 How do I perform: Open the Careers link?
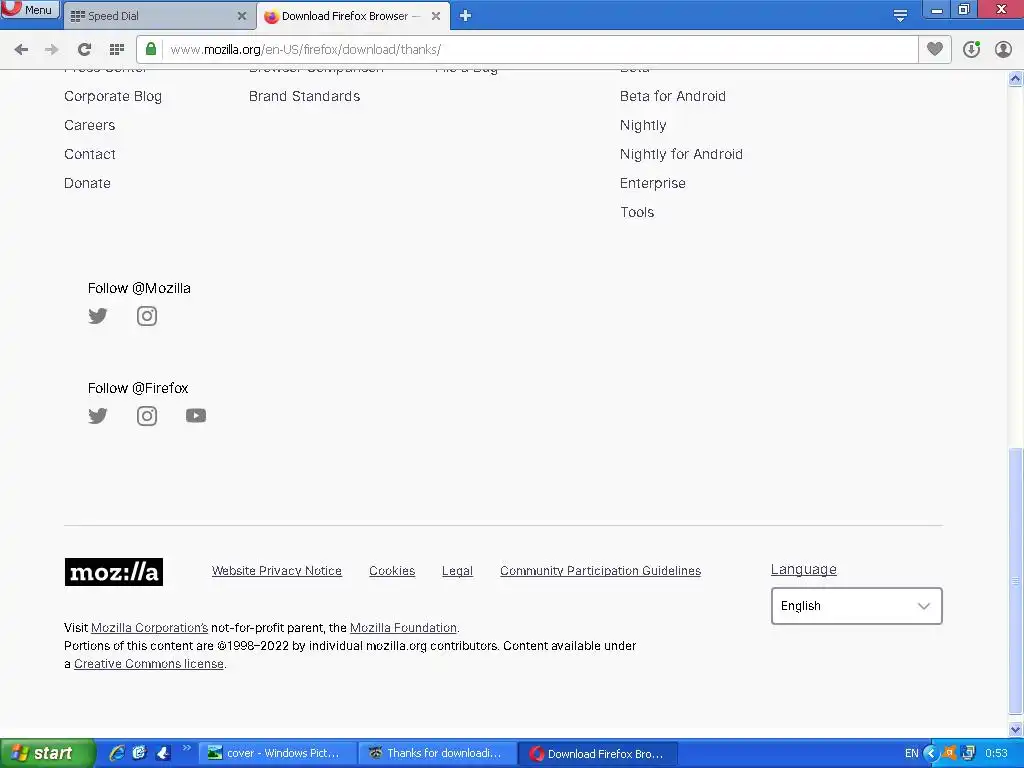89,125
